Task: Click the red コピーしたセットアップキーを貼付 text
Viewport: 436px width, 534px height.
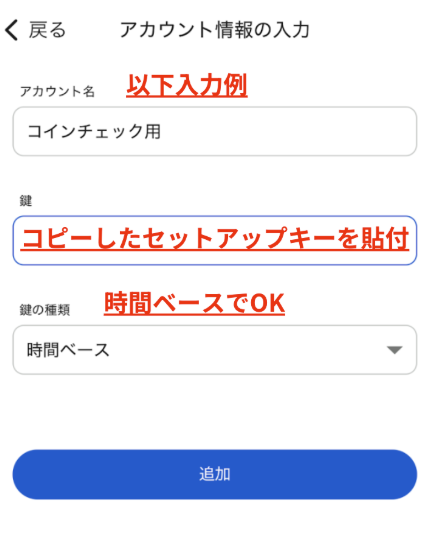Action: pyautogui.click(x=215, y=239)
